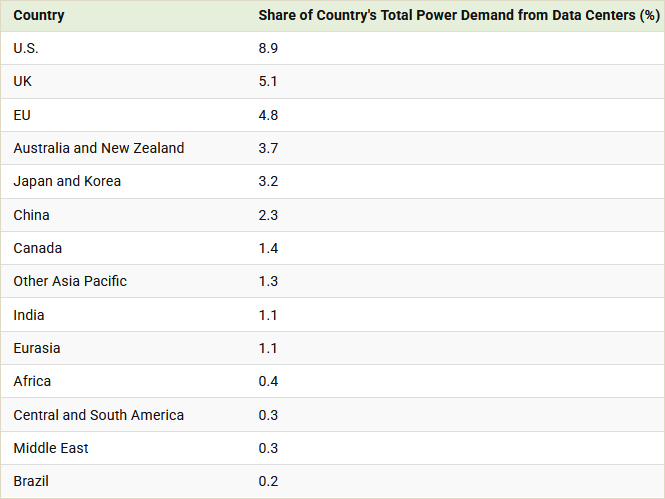Click the Eurasia country cell
Viewport: 665px width, 499px height.
click(37, 348)
